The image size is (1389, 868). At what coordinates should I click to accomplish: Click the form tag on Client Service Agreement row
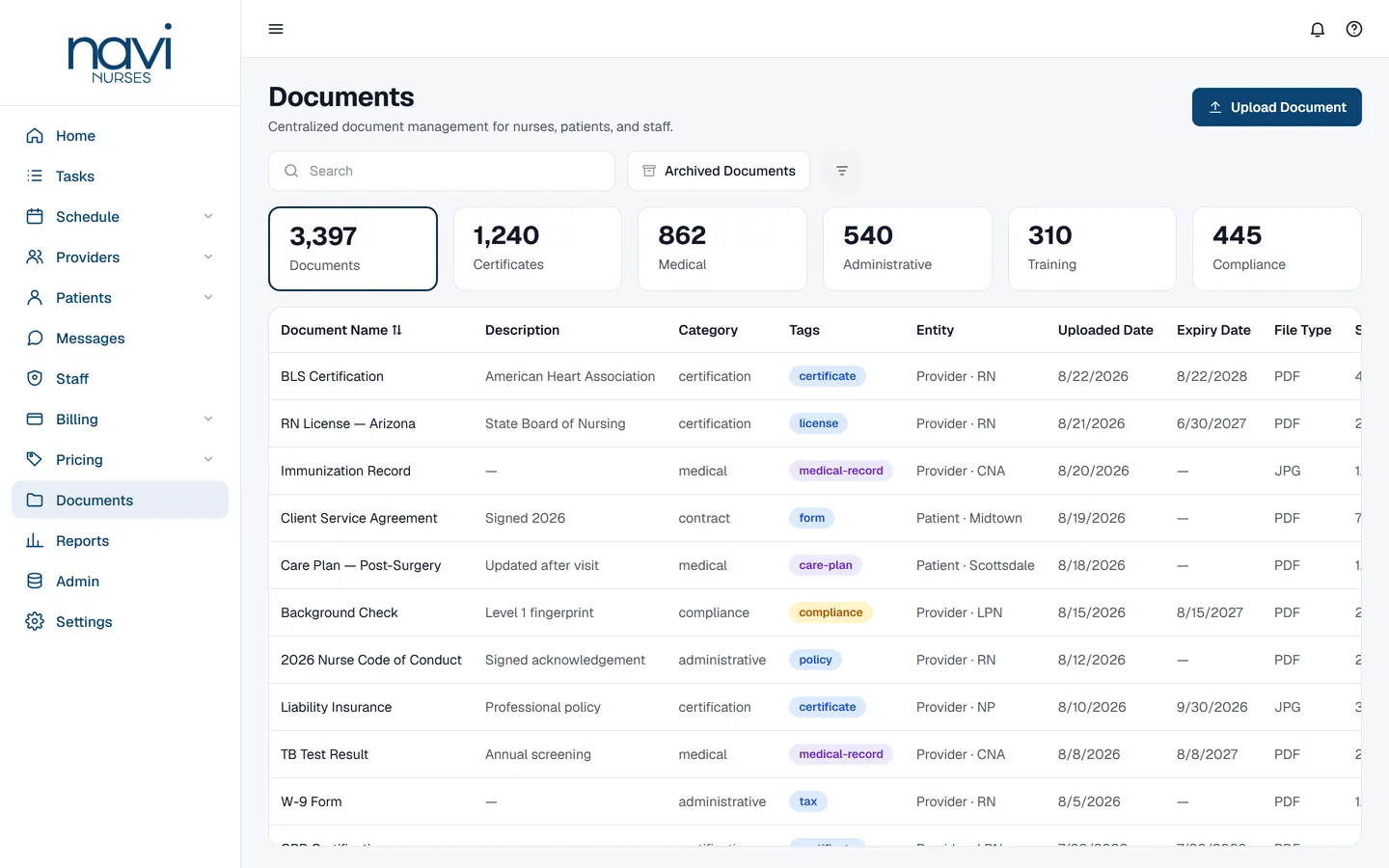tap(812, 518)
